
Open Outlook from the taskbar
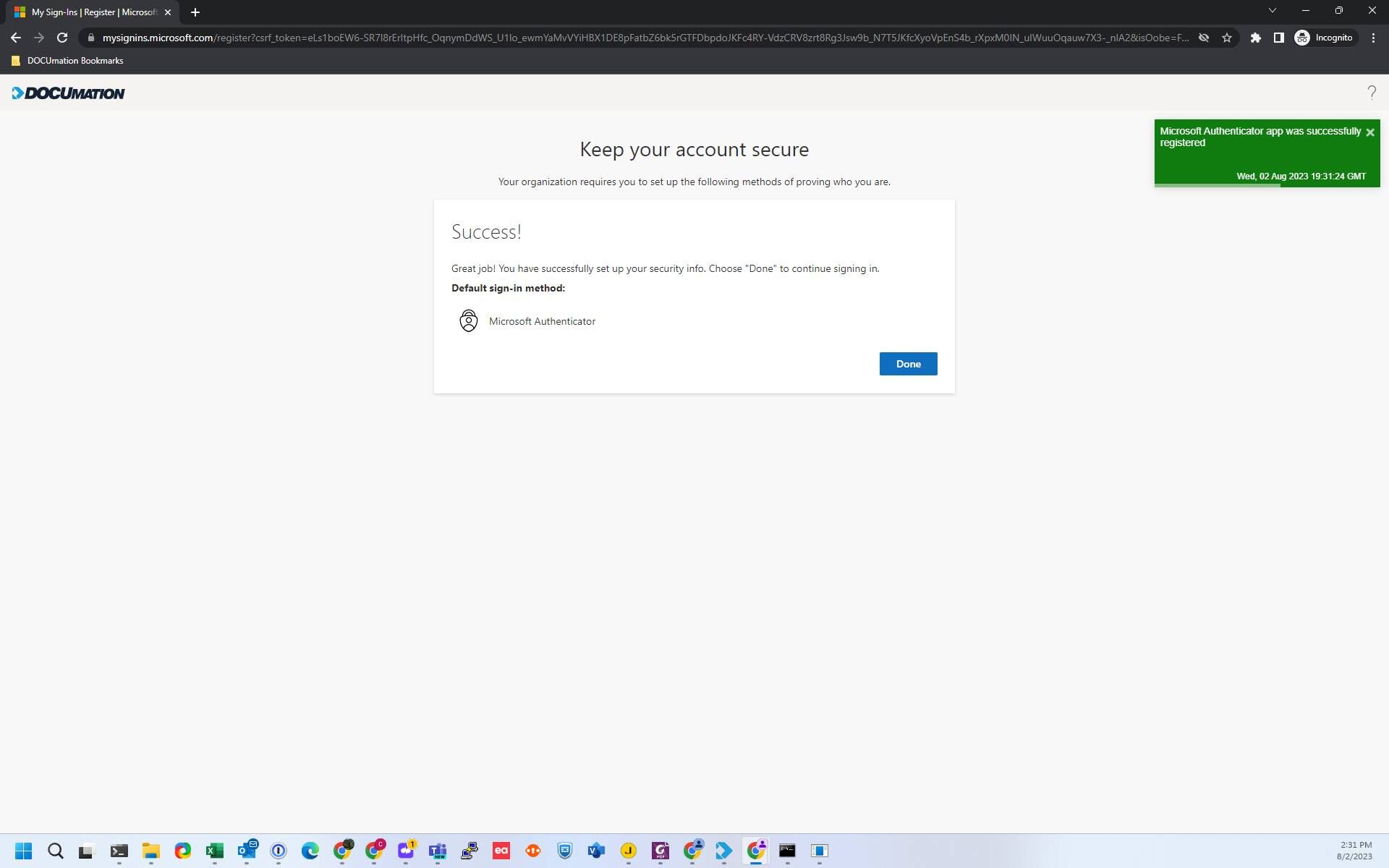(248, 851)
